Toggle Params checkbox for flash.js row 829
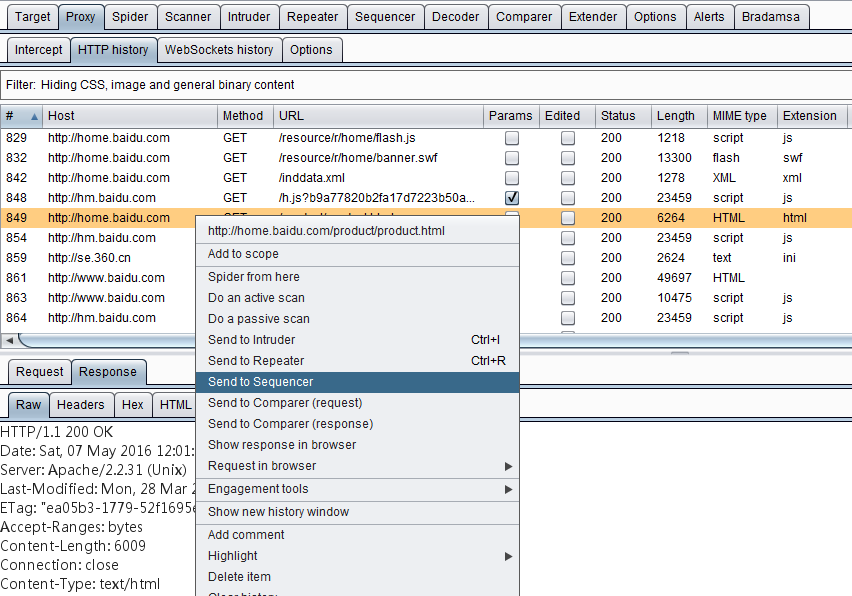 pos(512,138)
